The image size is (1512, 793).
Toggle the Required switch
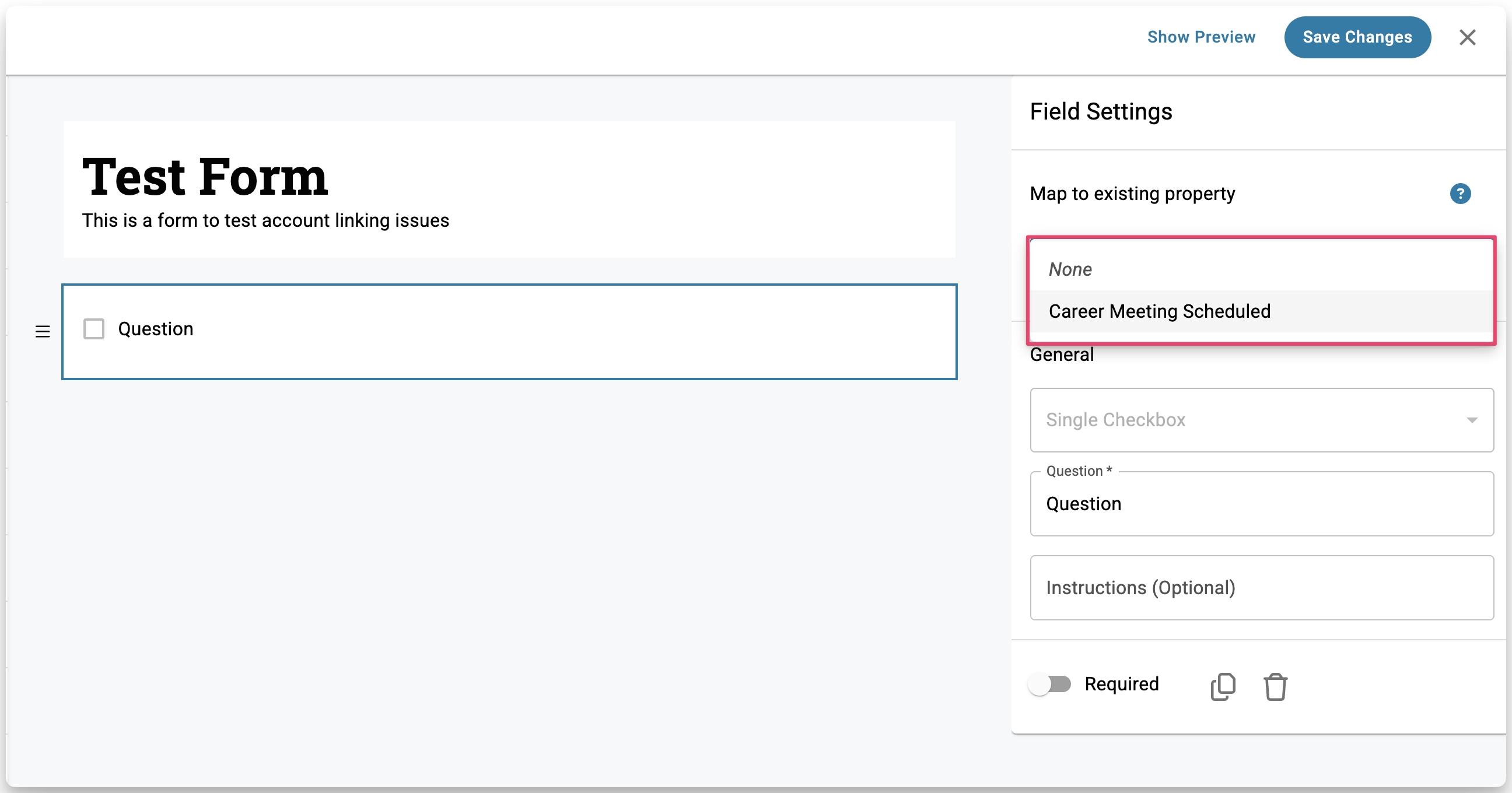pyautogui.click(x=1049, y=684)
